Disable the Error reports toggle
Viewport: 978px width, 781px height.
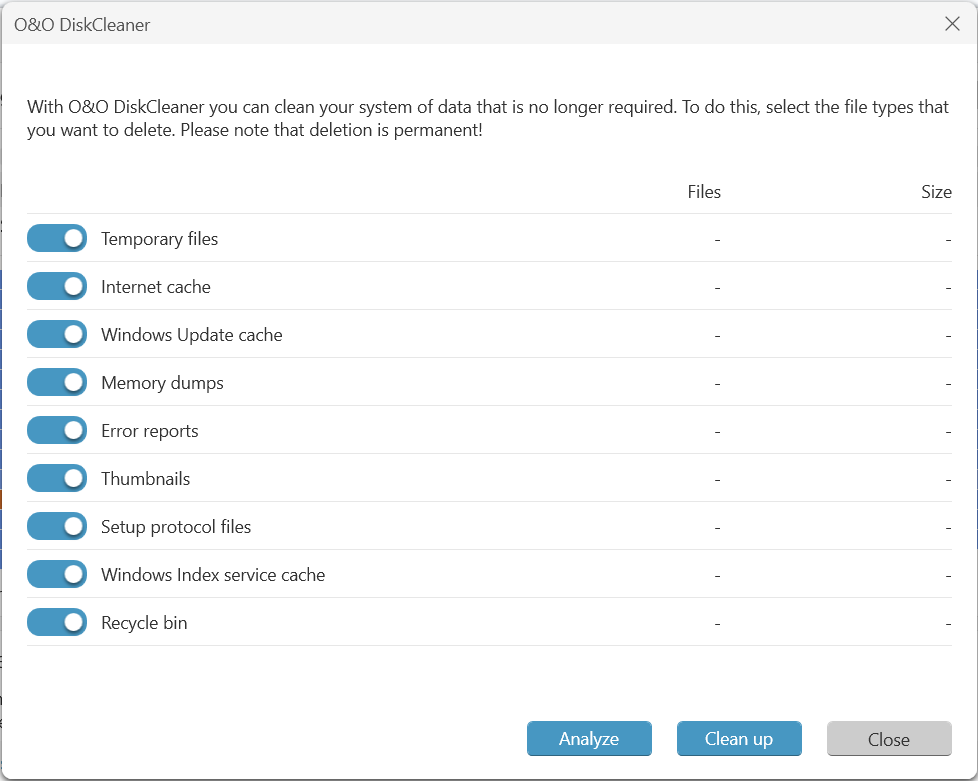(57, 430)
